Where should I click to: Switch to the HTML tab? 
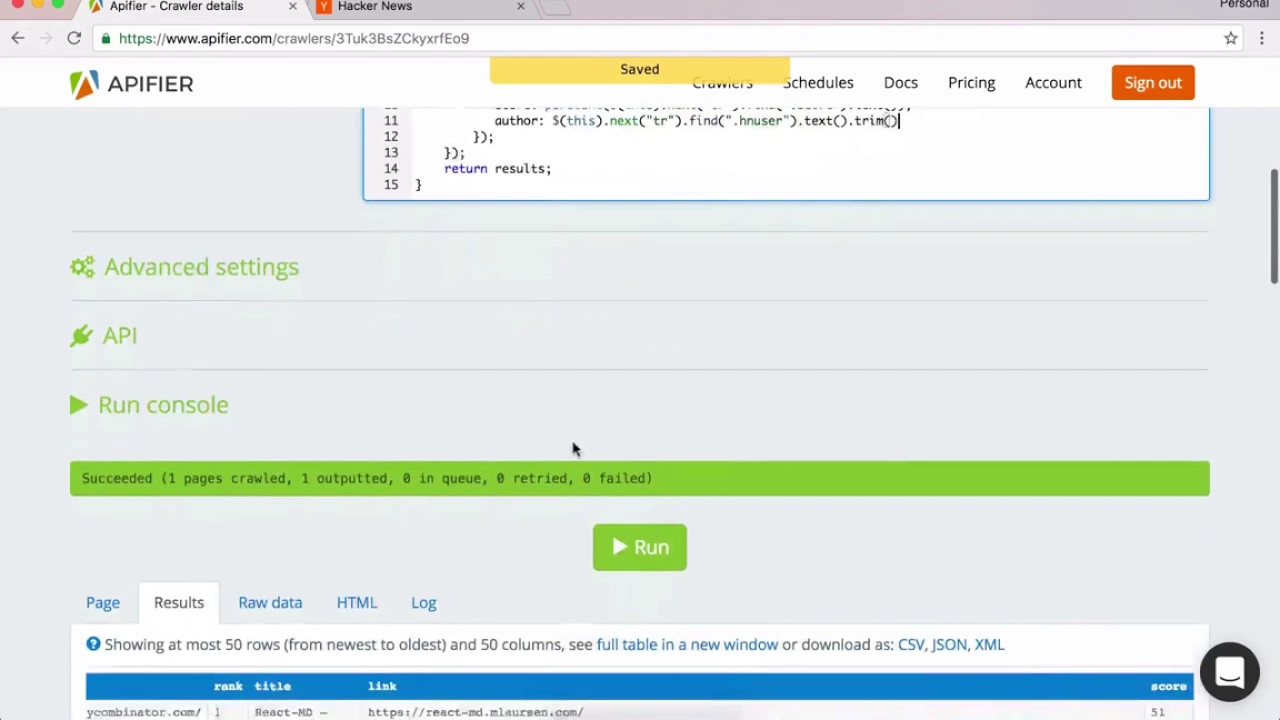click(357, 602)
